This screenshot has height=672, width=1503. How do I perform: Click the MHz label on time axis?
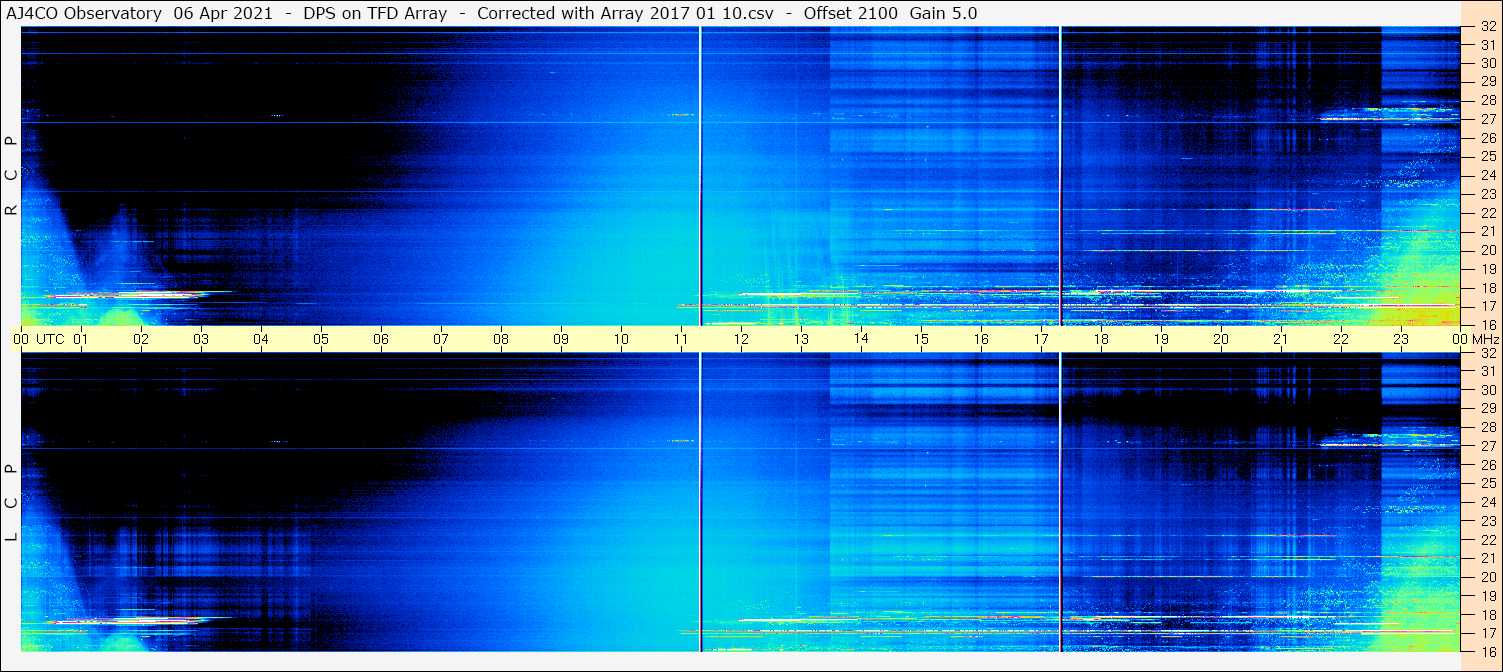pyautogui.click(x=1485, y=339)
